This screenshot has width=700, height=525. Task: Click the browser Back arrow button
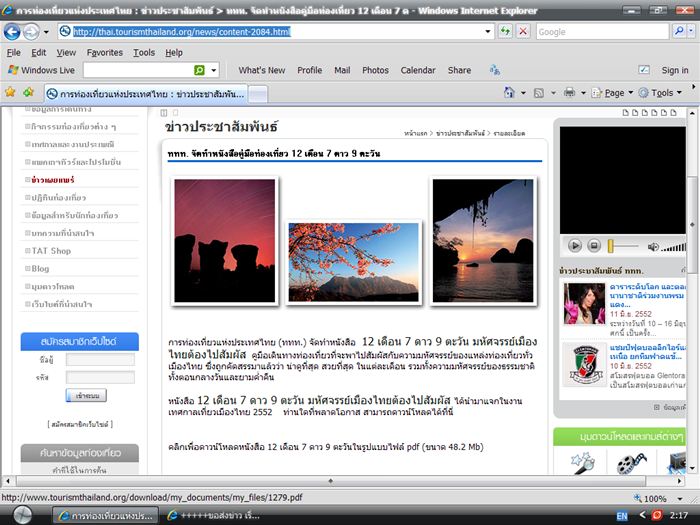(14, 31)
